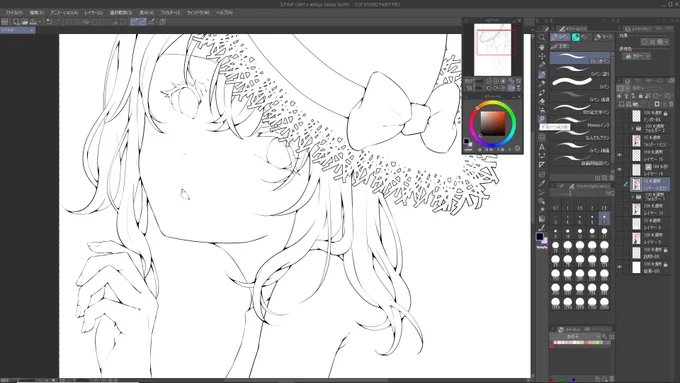Expand the フォルダー 1 layer folder

[632, 197]
